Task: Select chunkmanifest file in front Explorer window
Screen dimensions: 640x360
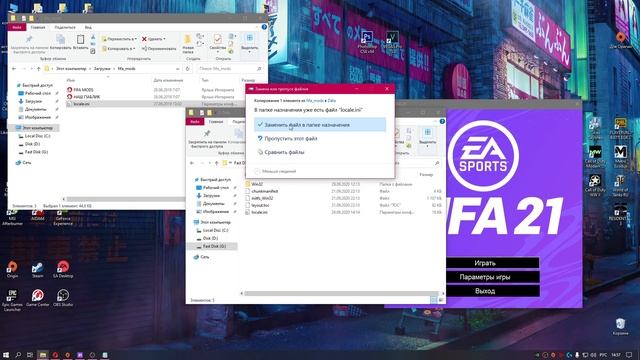Action: 264,191
